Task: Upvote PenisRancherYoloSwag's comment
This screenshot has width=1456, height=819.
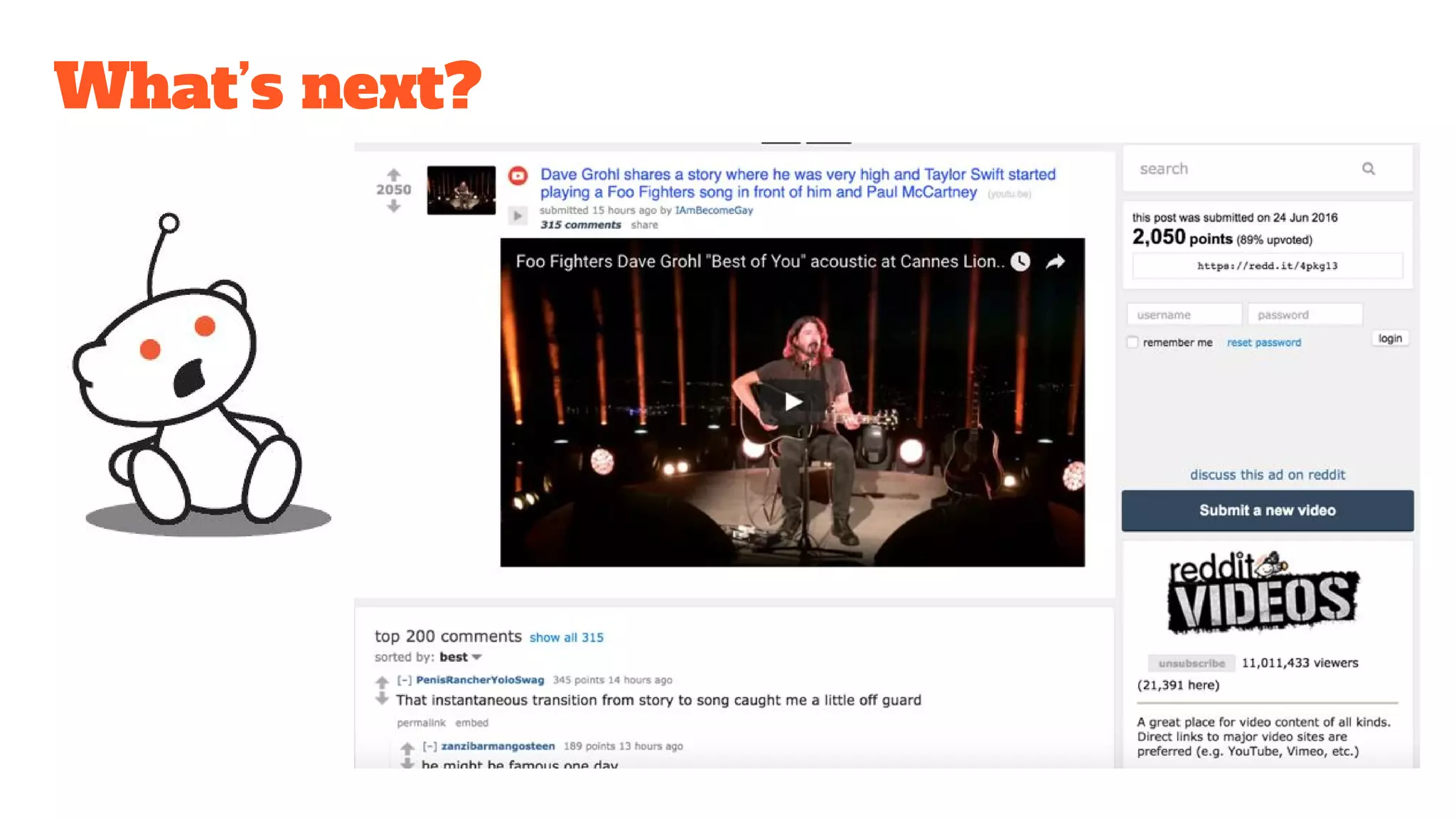Action: 382,682
